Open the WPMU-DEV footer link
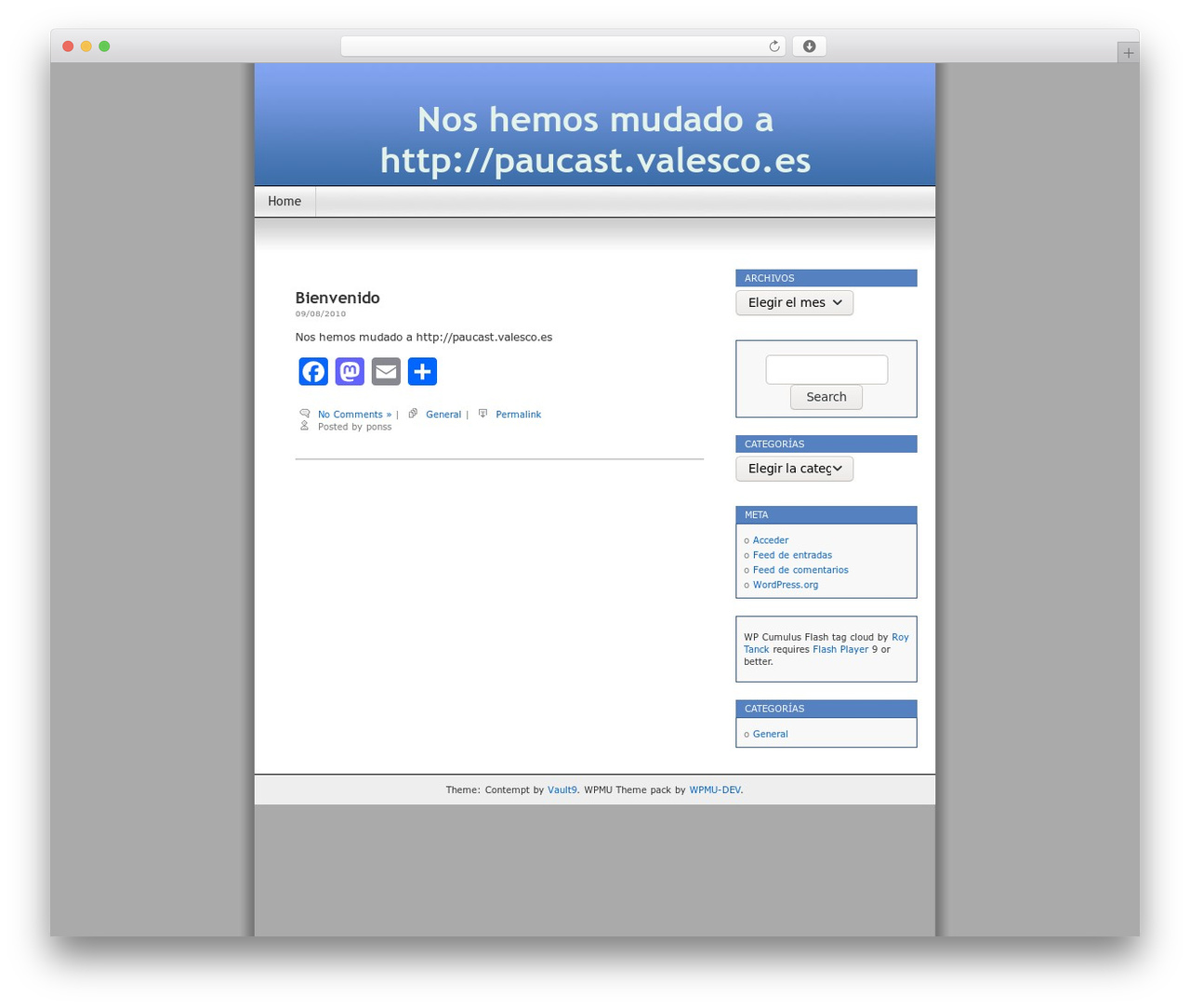Screen dimensions: 1190x1008 (715, 790)
